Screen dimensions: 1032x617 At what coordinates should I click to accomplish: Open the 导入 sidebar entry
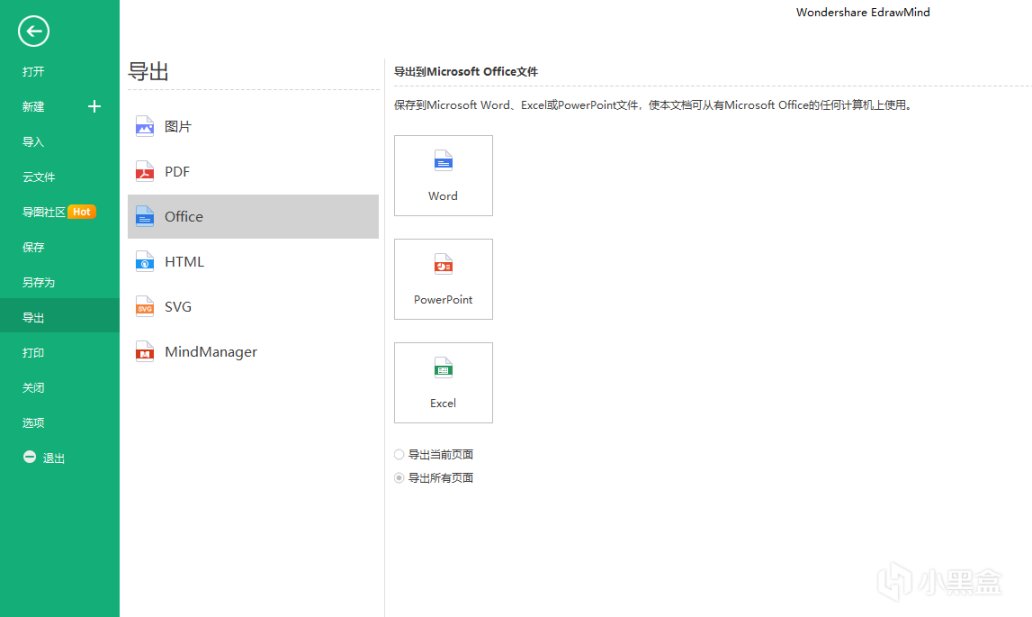pos(34,142)
